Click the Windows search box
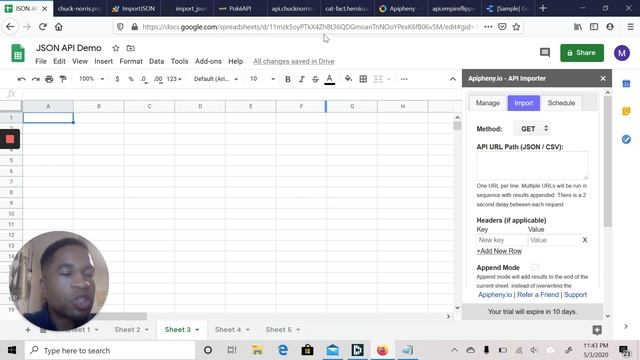This screenshot has height=360, width=640. [110, 350]
